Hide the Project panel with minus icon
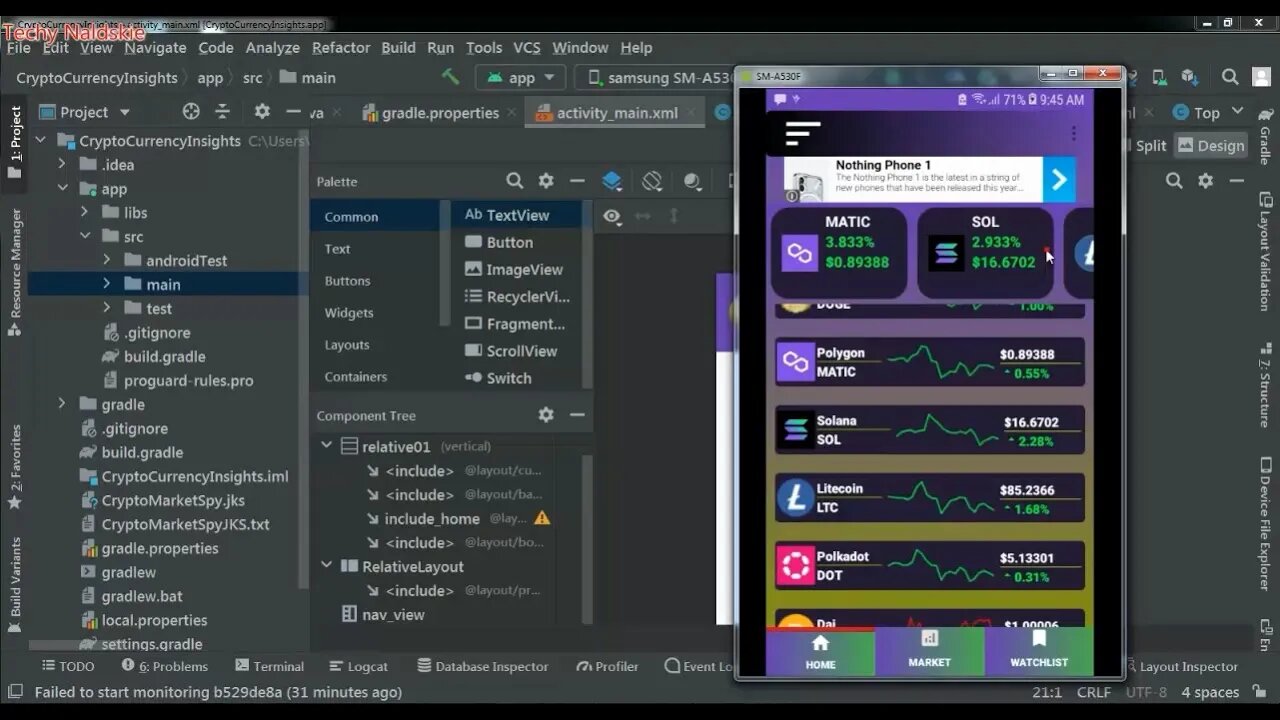This screenshot has height=720, width=1280. tap(293, 112)
